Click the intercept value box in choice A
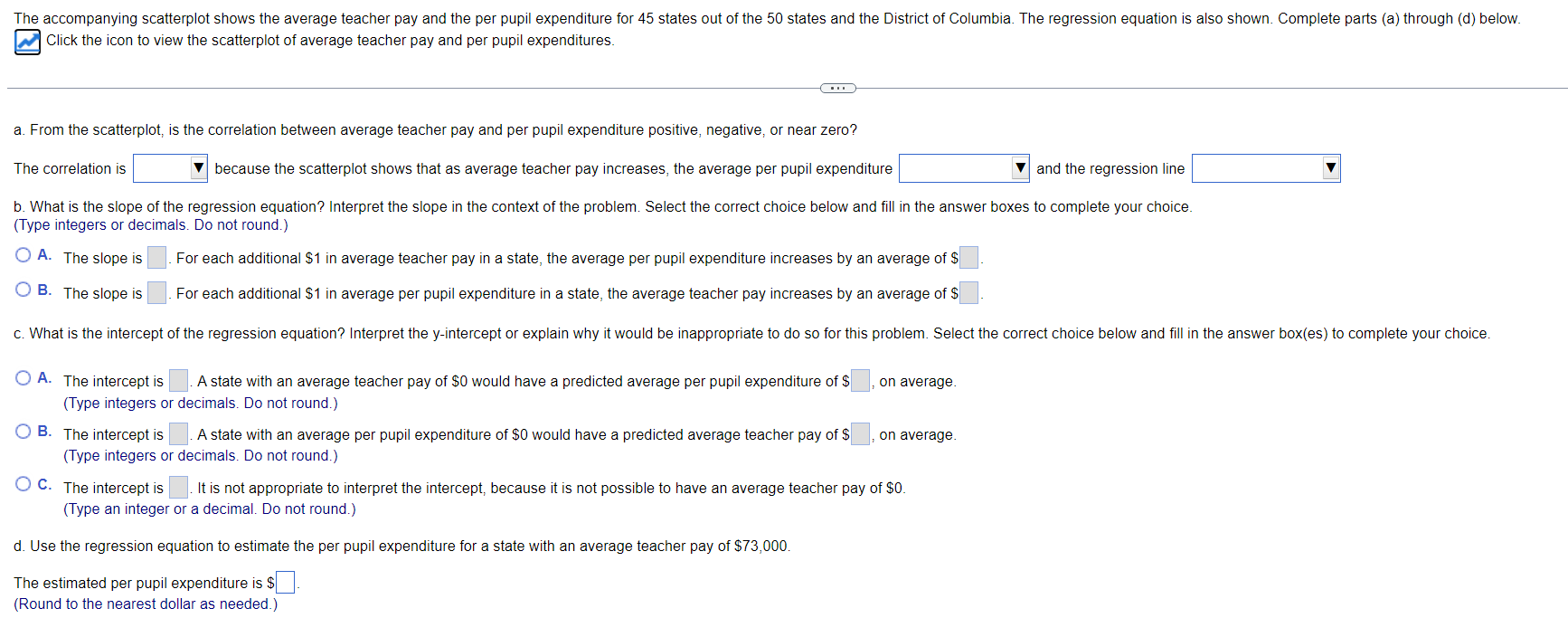Viewport: 1568px width, 637px height. pos(178,380)
